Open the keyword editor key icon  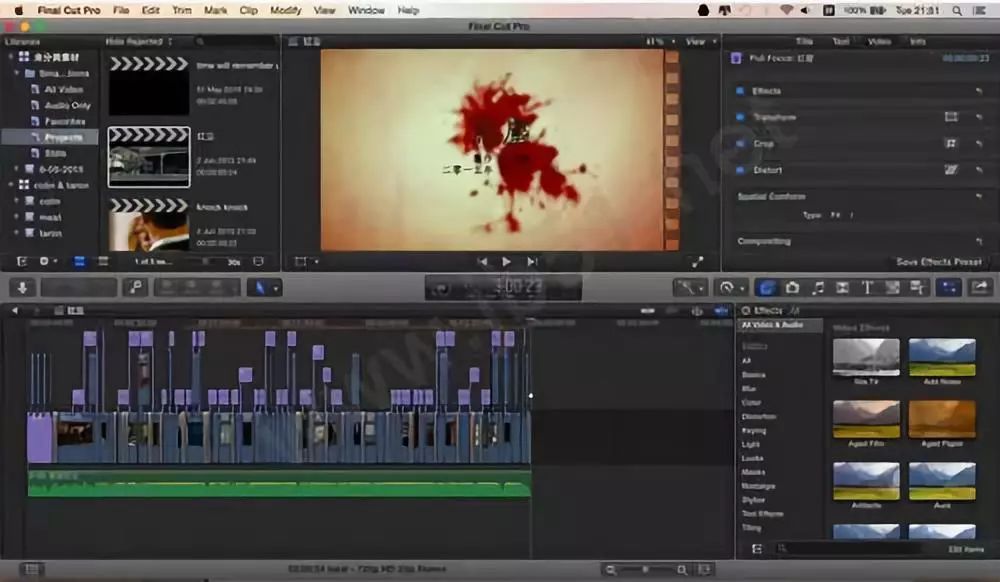point(133,287)
